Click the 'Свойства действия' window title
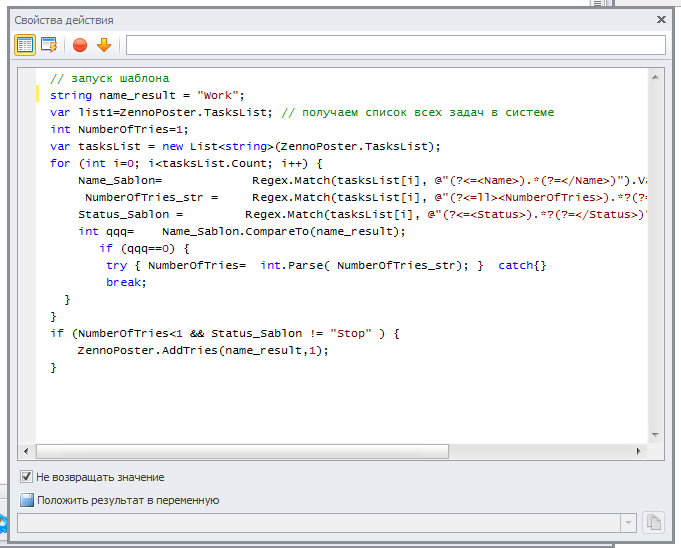Screen dimensions: 681x548 [64, 20]
